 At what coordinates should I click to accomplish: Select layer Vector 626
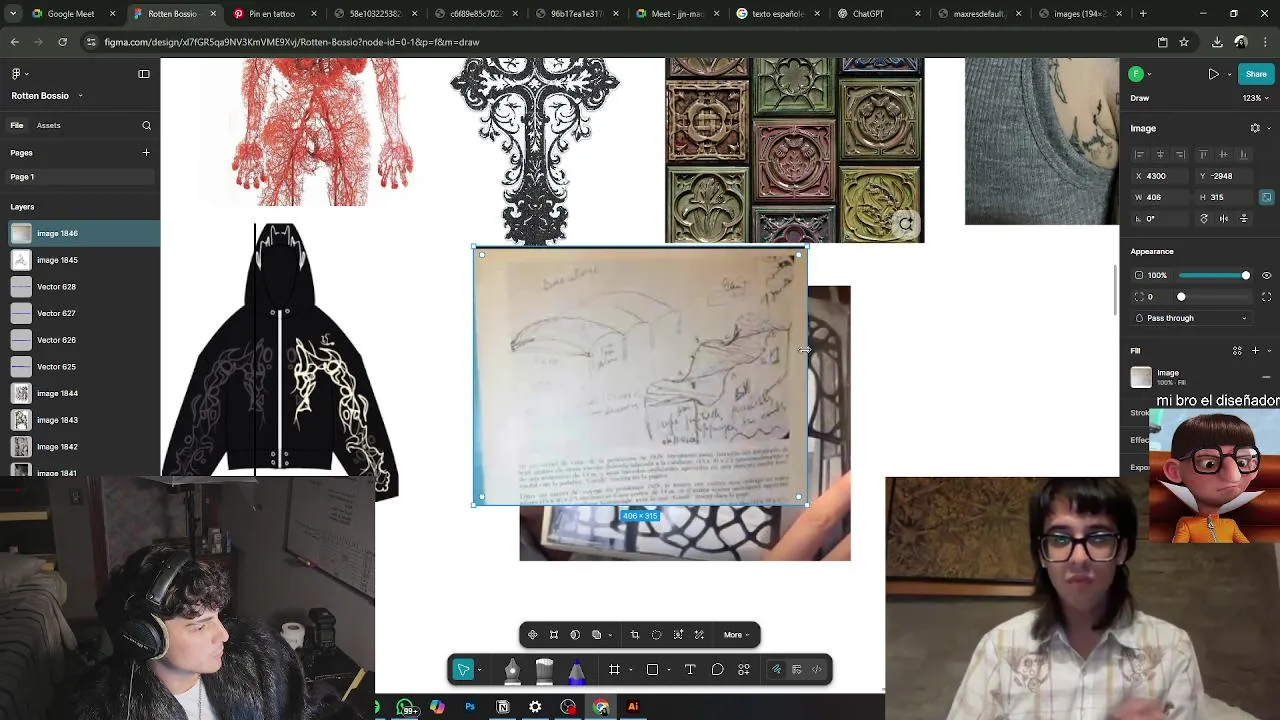pyautogui.click(x=80, y=340)
